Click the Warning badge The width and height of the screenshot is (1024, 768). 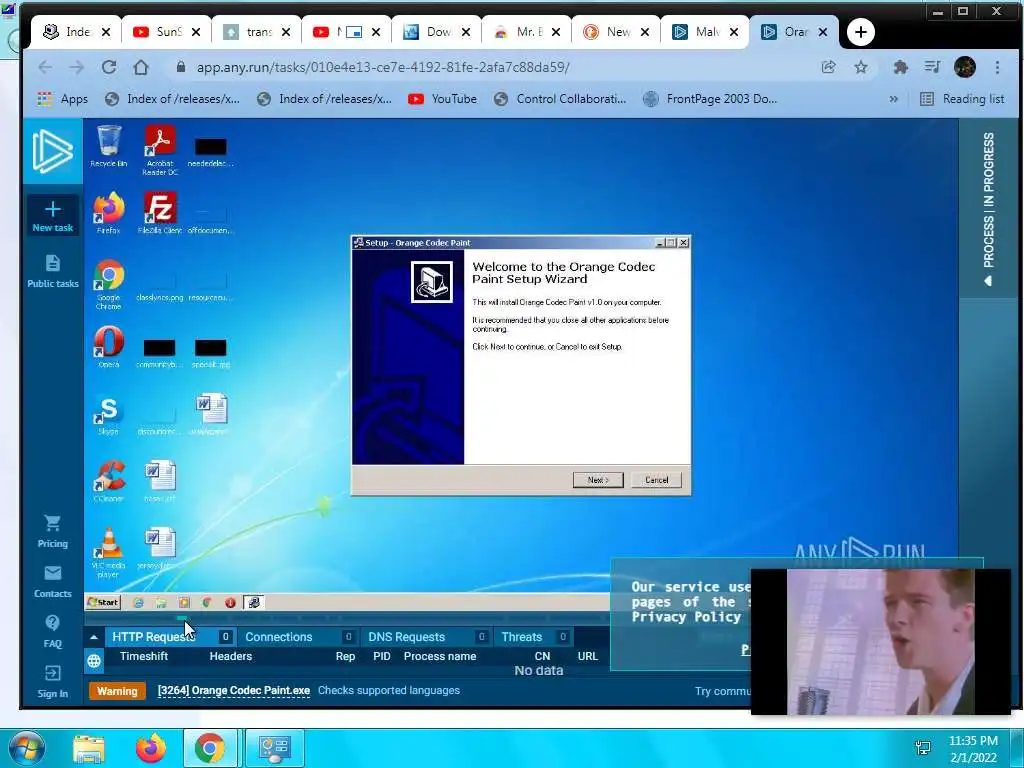(118, 691)
